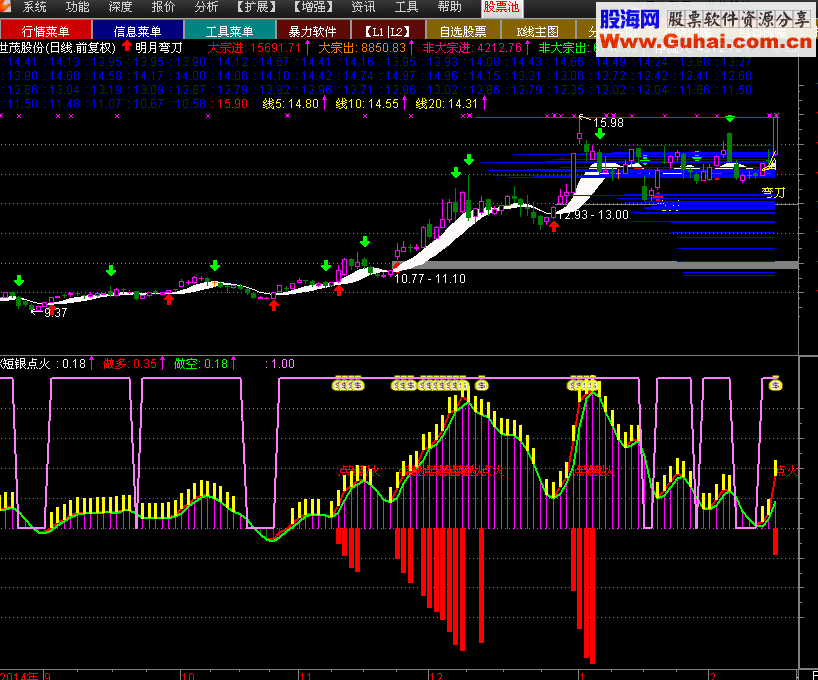
Task: Click the 2014年 label on the time axis
Action: (x=19, y=676)
